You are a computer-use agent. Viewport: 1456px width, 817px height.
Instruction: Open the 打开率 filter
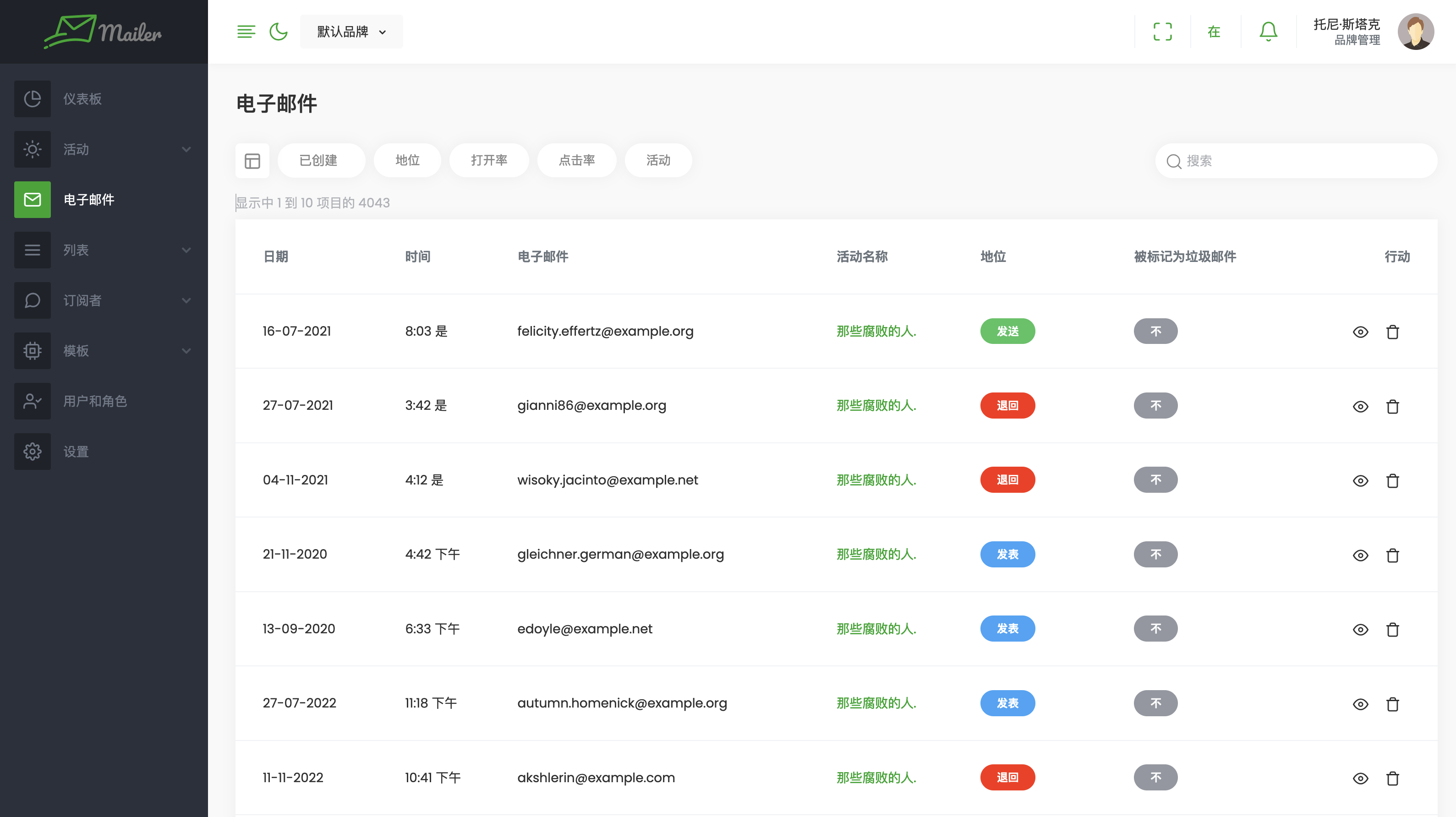click(x=489, y=160)
